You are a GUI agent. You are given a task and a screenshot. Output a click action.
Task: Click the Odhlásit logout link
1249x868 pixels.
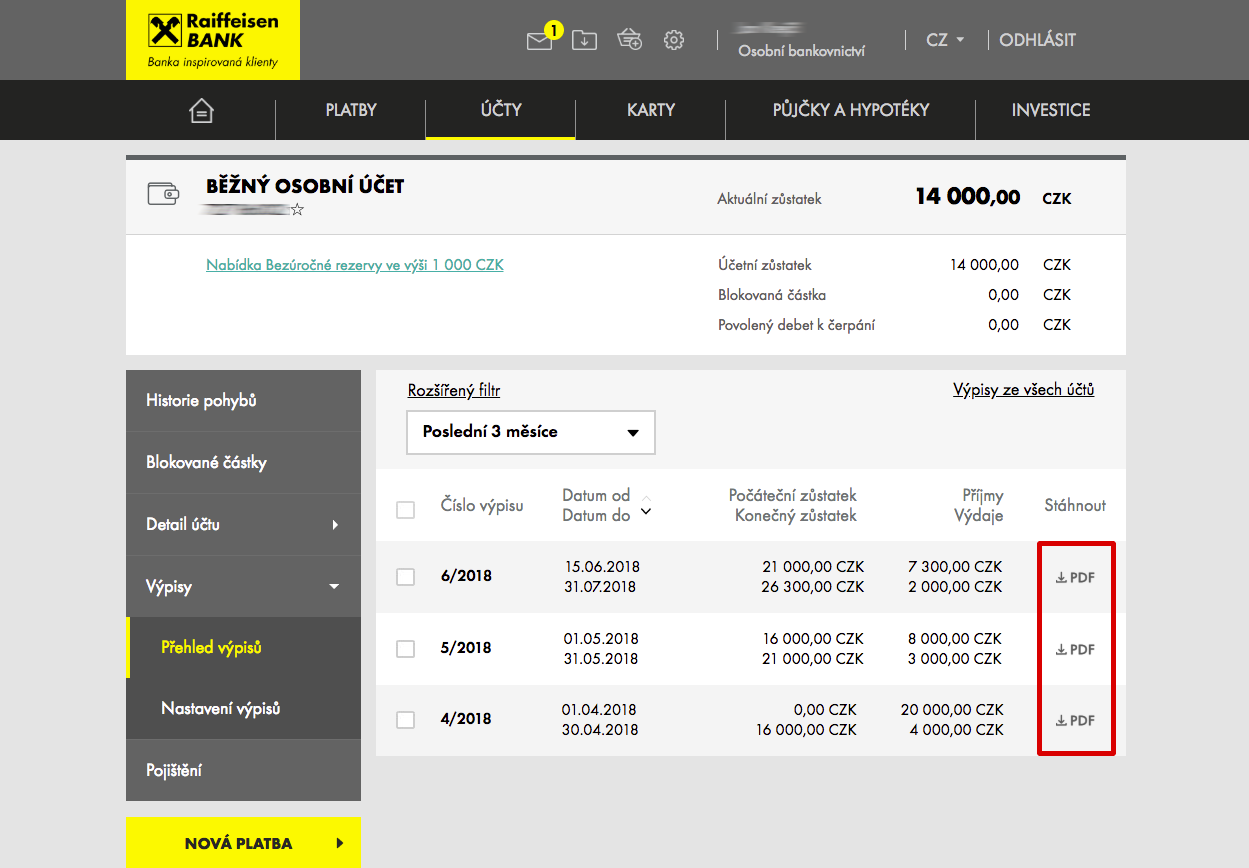click(1037, 40)
